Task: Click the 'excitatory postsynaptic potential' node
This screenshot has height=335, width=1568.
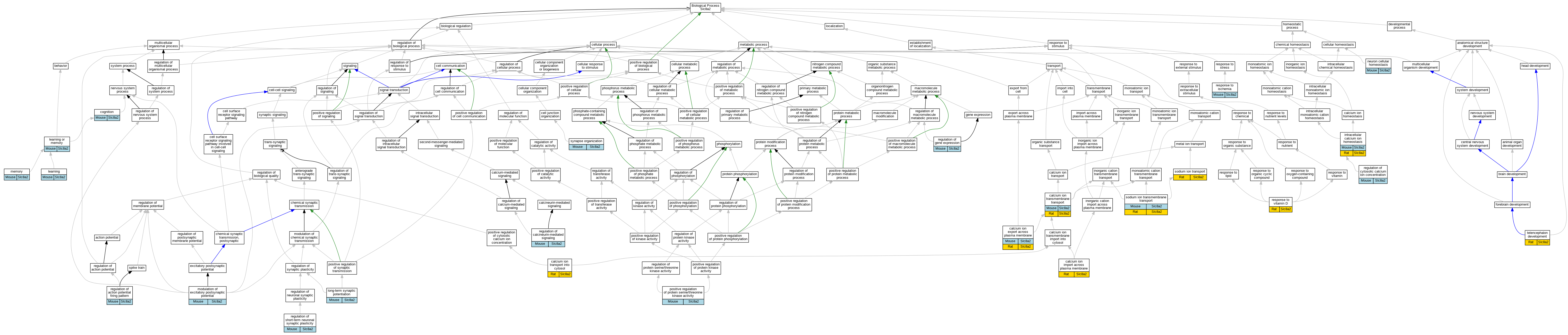Action: click(208, 267)
